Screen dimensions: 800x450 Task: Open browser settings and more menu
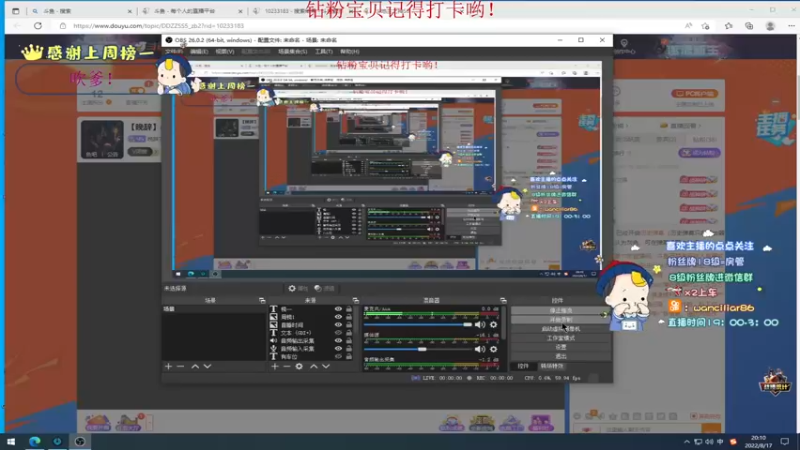coord(791,26)
